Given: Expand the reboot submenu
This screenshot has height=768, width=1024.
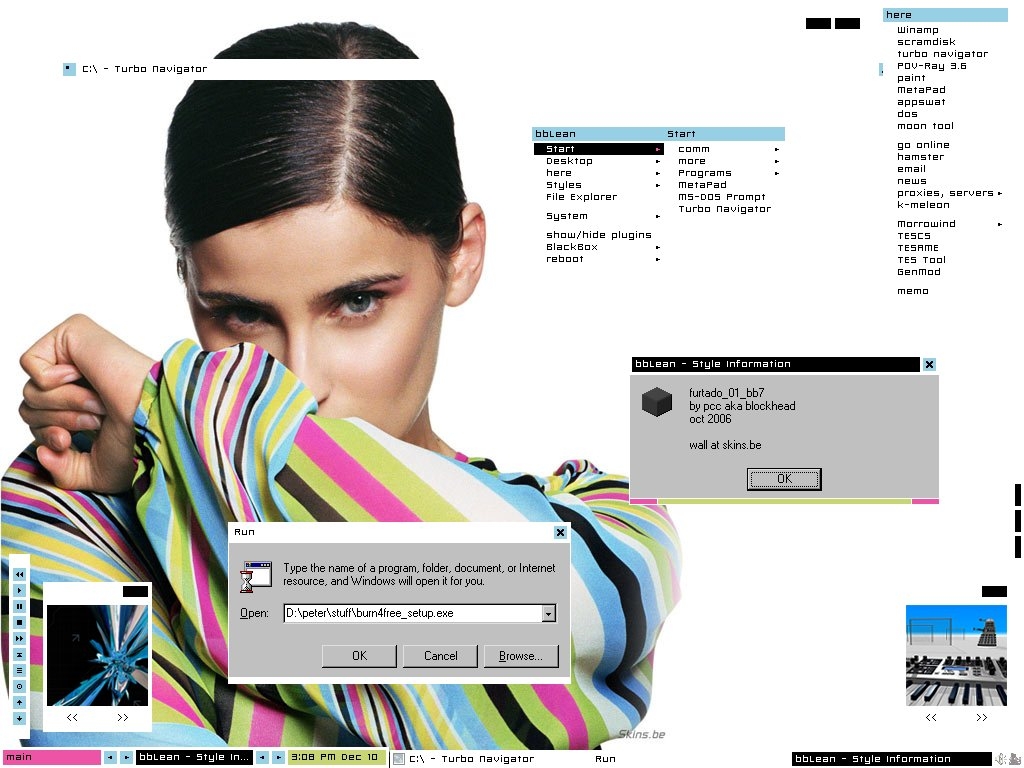Looking at the screenshot, I should point(598,259).
